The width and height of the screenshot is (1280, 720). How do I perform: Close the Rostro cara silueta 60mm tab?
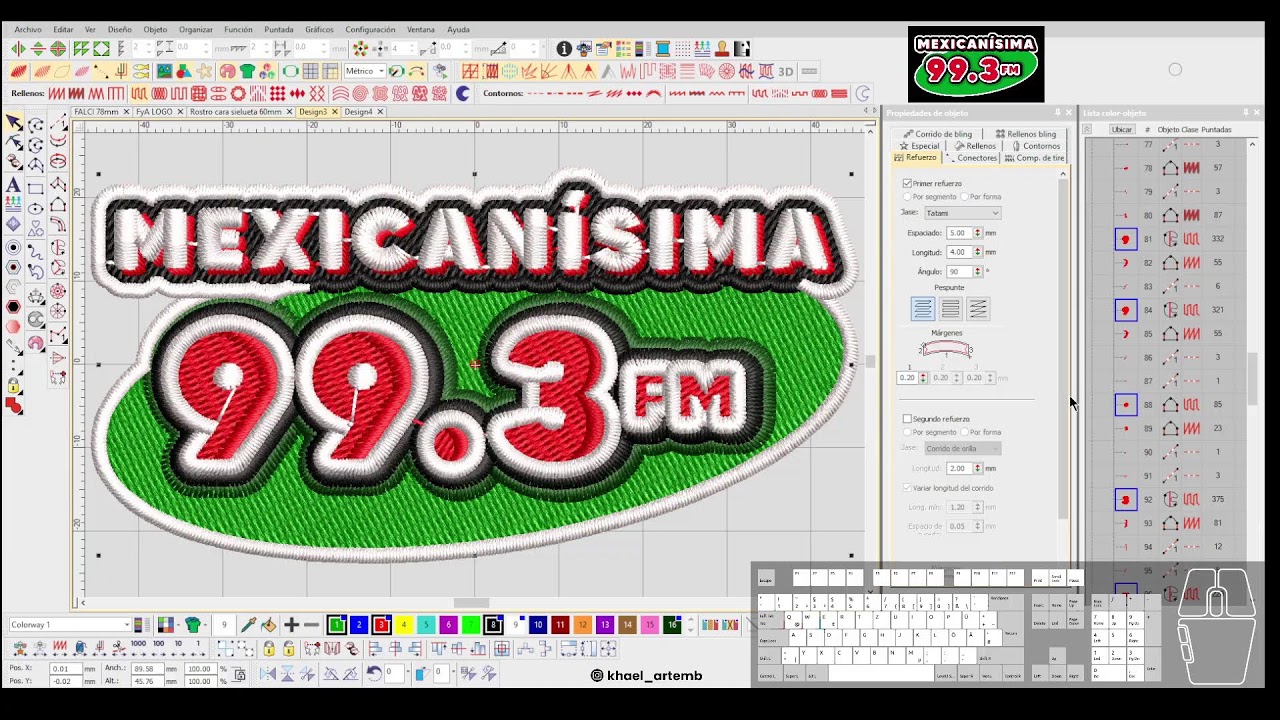(x=291, y=112)
